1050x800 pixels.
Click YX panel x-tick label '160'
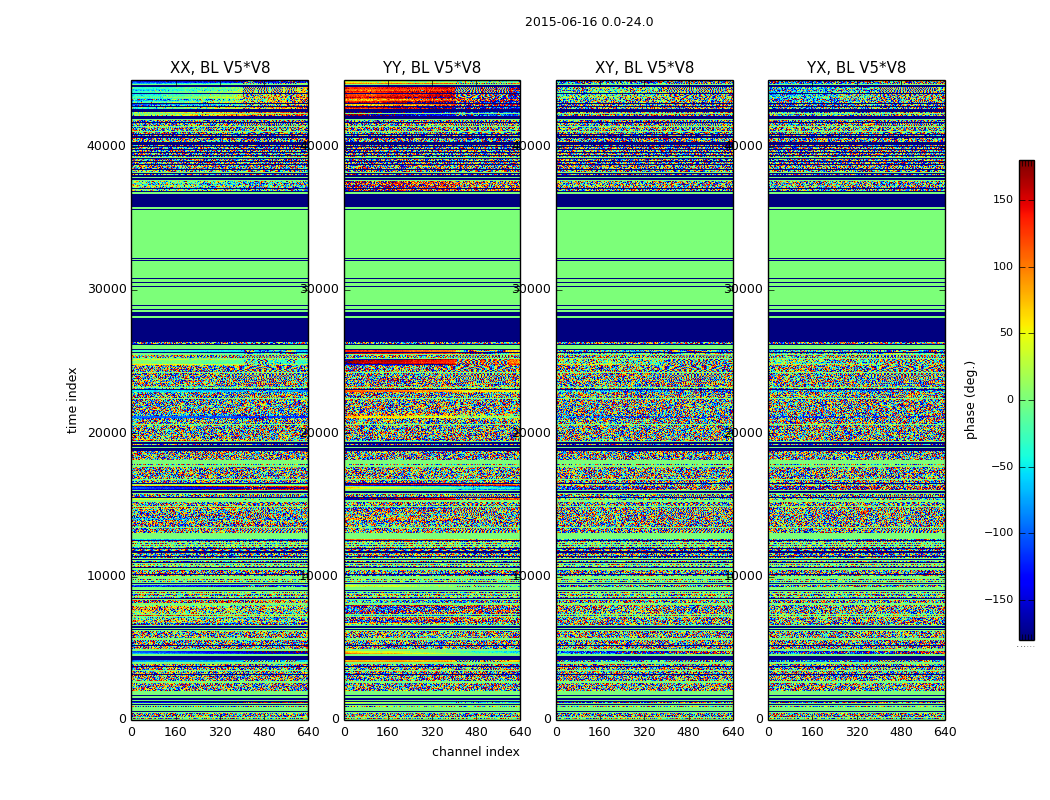click(812, 732)
